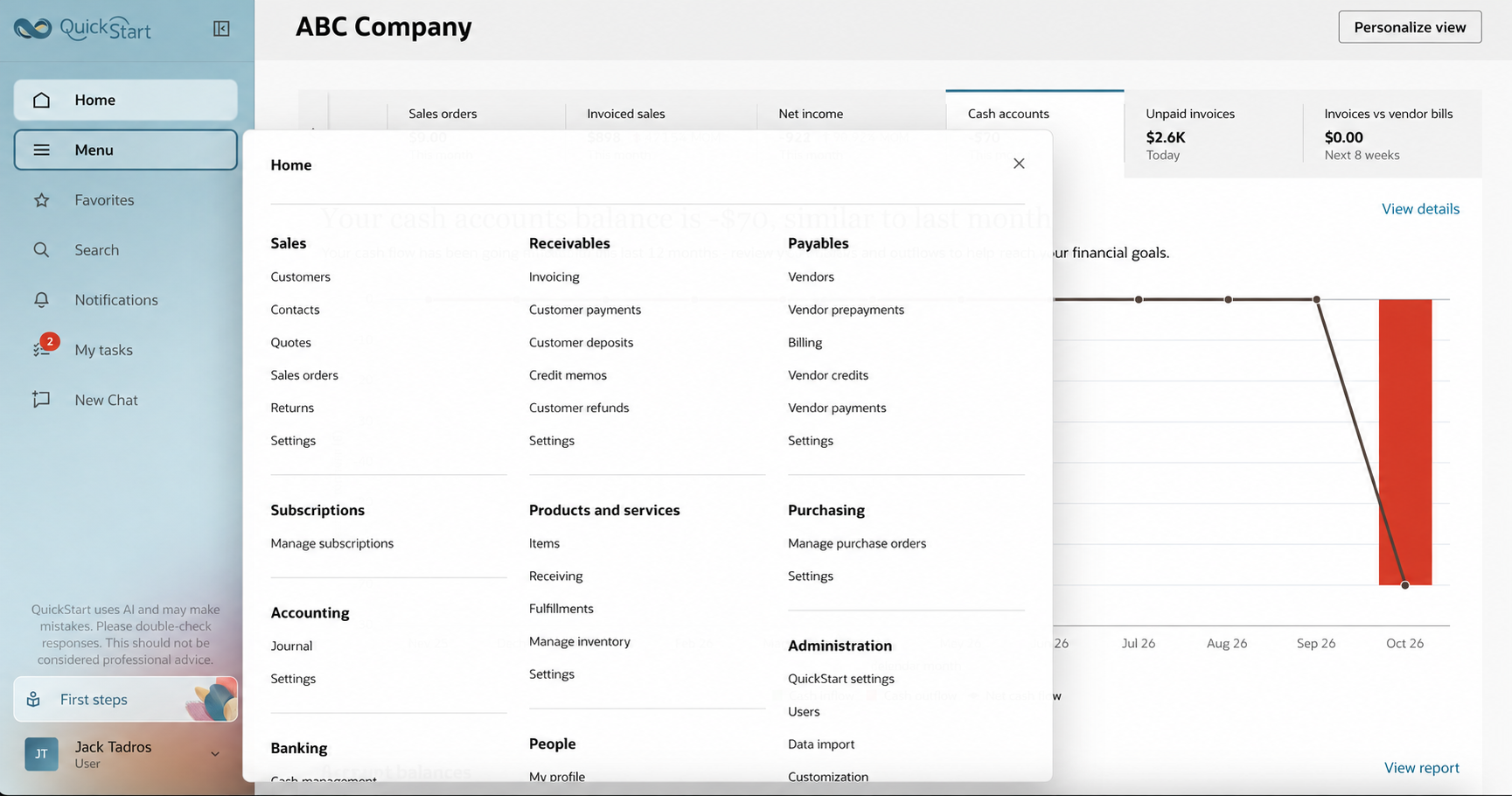The width and height of the screenshot is (1512, 796).
Task: Open Quotes in the menu
Action: [x=290, y=343]
